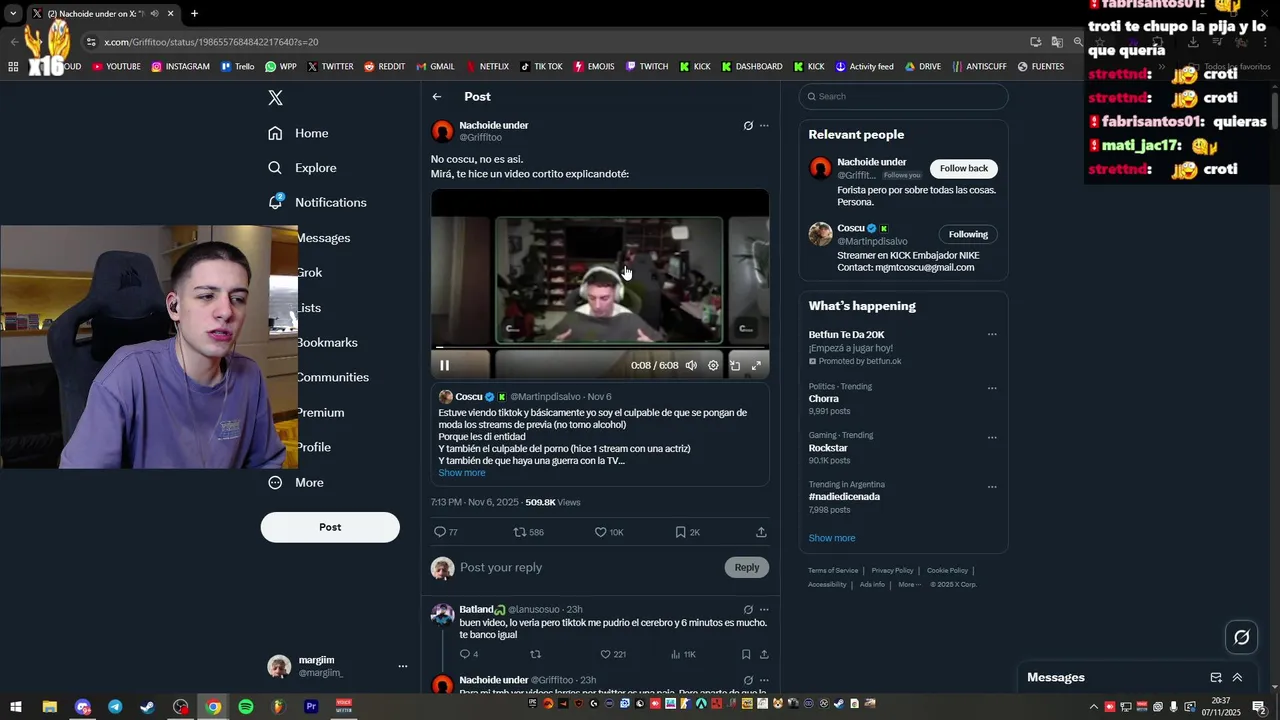Expand the Messages drawer
Screen dimensions: 1280x720
[x=1237, y=677]
